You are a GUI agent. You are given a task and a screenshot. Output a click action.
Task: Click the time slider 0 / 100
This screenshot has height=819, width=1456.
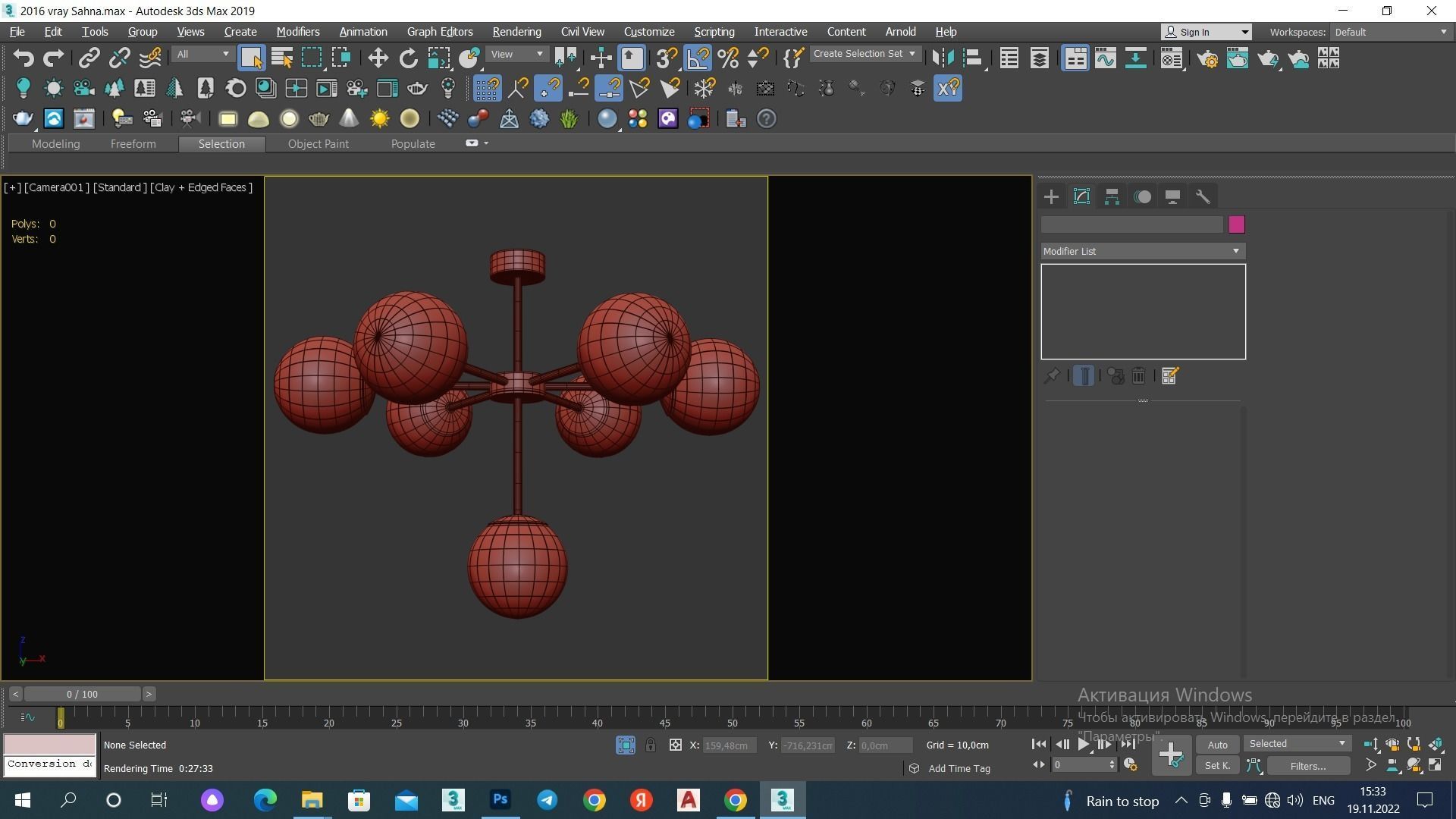(x=82, y=695)
